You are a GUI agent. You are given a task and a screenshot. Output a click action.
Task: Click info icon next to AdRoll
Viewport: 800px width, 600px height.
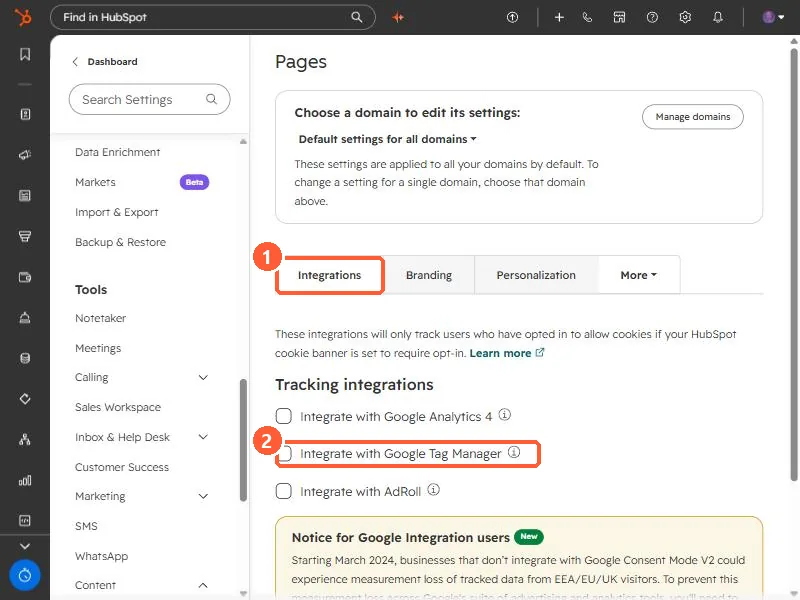pos(434,490)
